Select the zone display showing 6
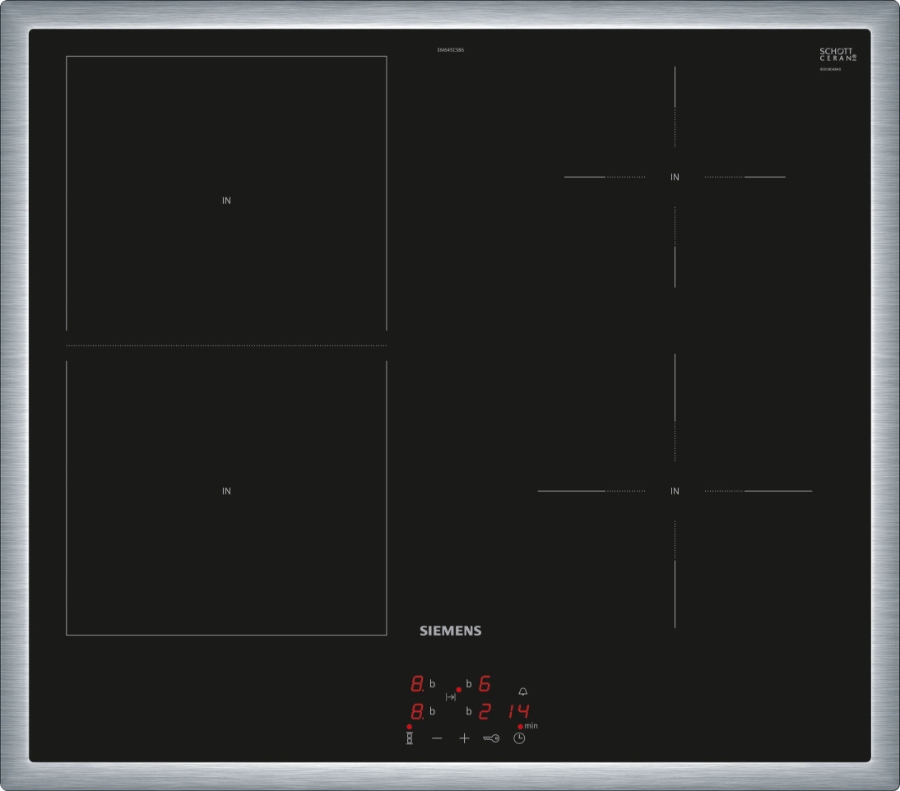 click(484, 684)
